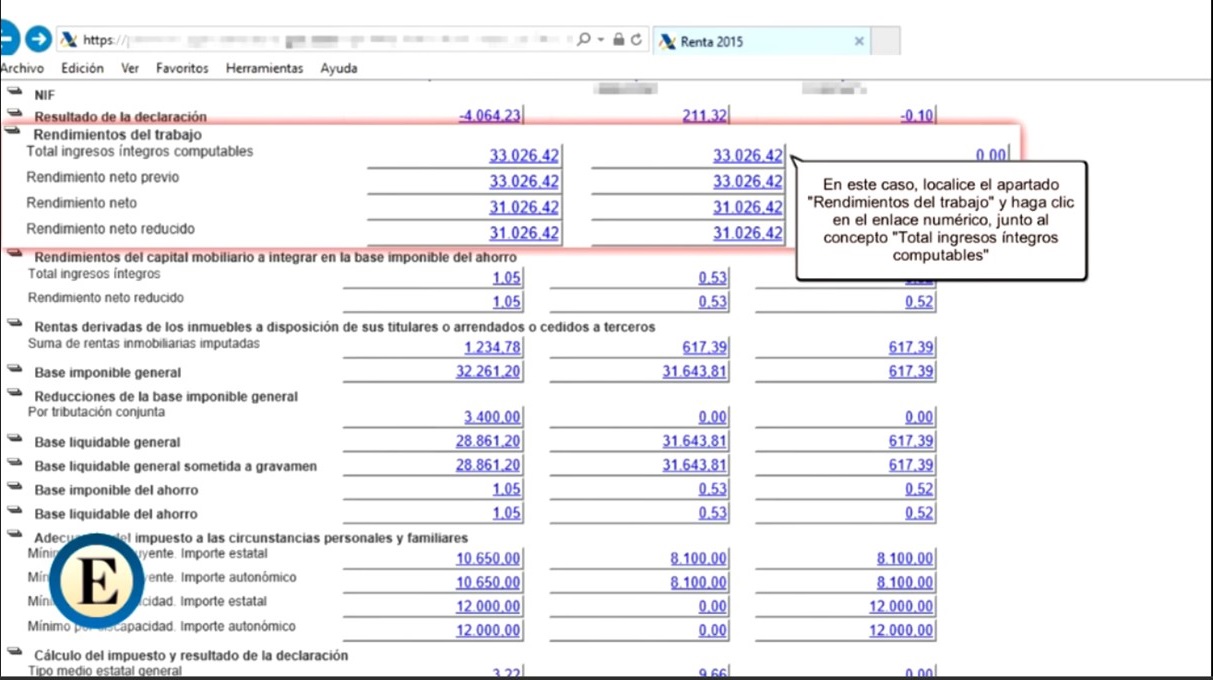Click second-column 33.026,42 in Total ingresos íntegros computables

tap(748, 155)
